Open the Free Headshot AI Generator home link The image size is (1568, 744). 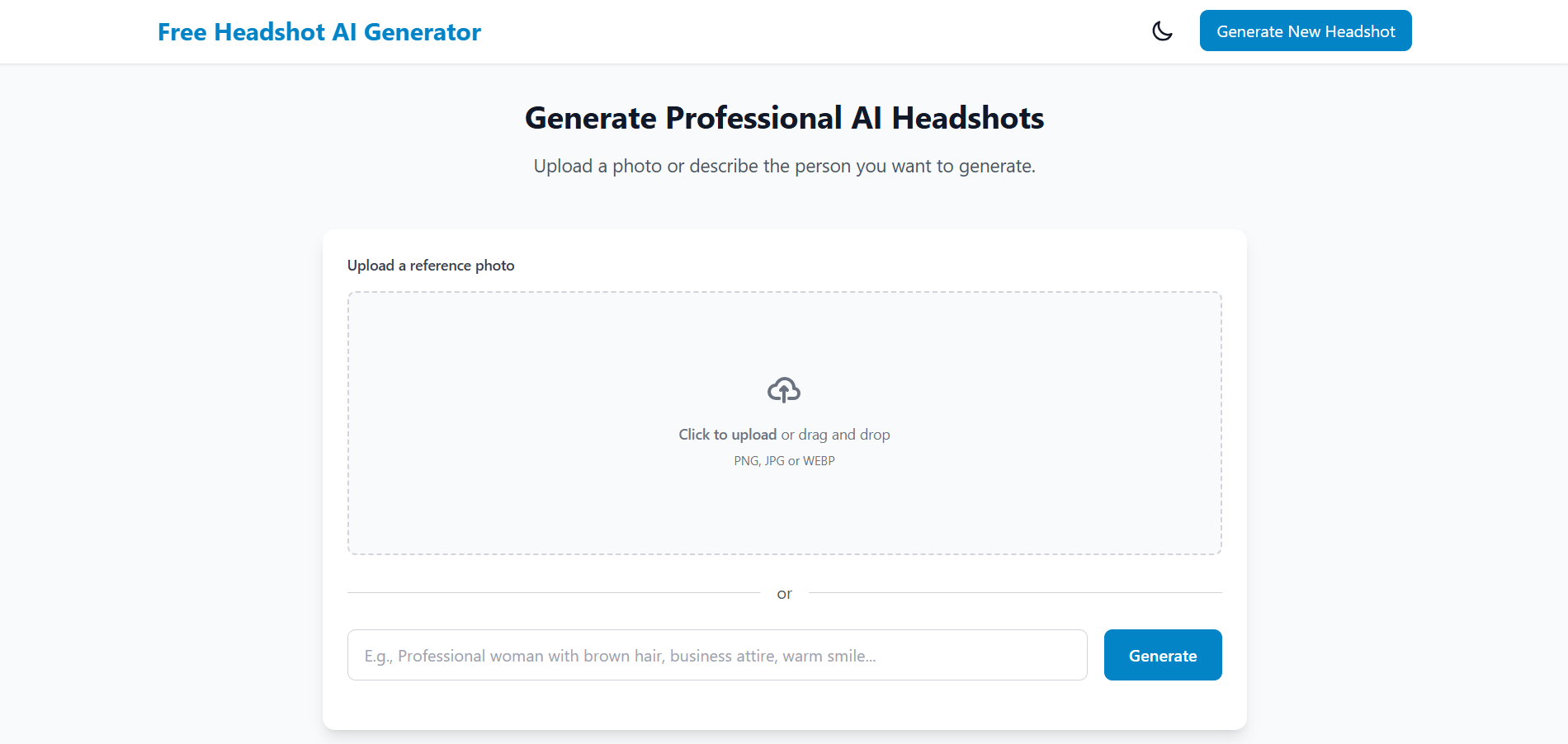pyautogui.click(x=319, y=31)
